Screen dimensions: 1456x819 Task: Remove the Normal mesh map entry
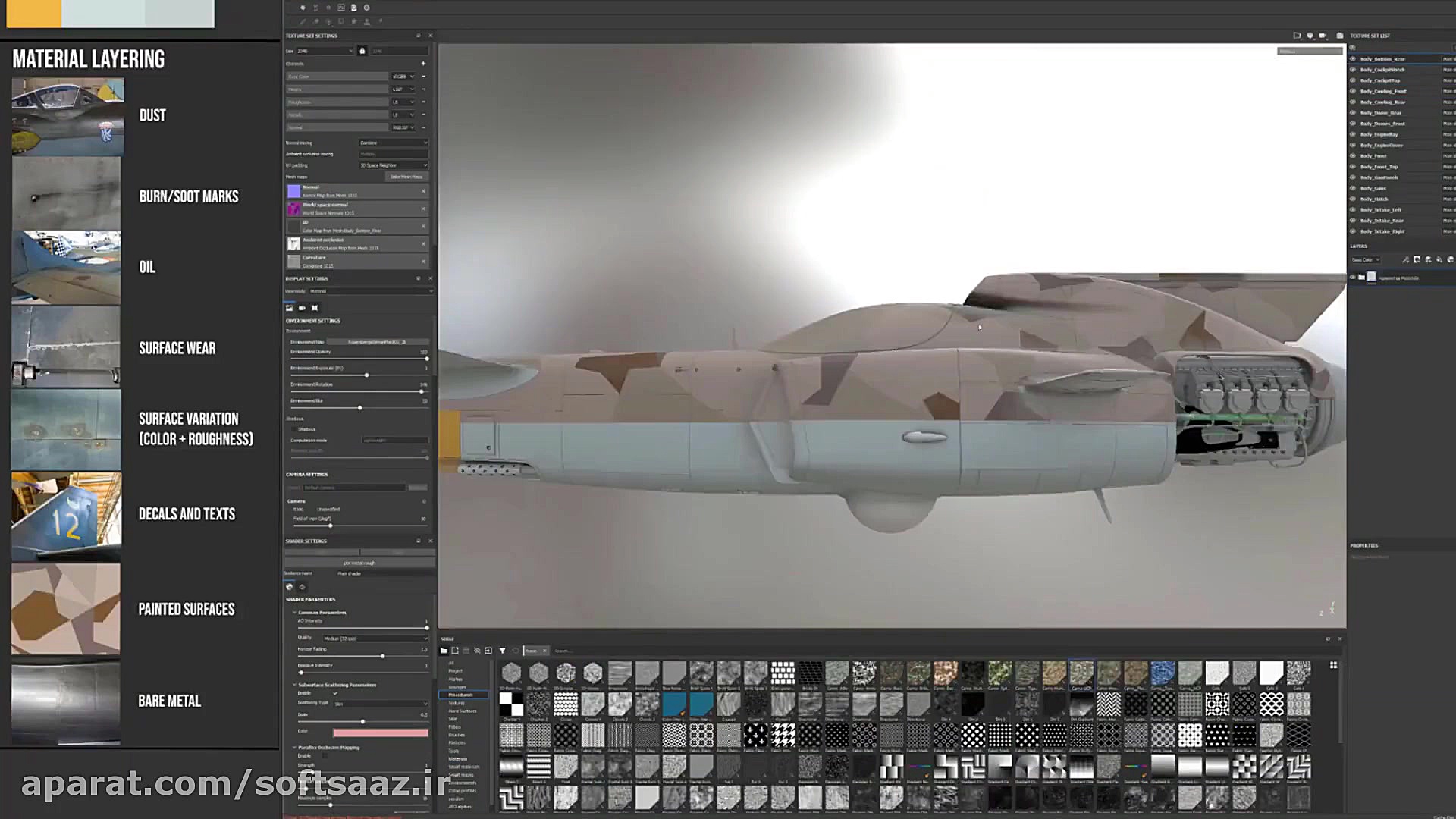point(423,191)
